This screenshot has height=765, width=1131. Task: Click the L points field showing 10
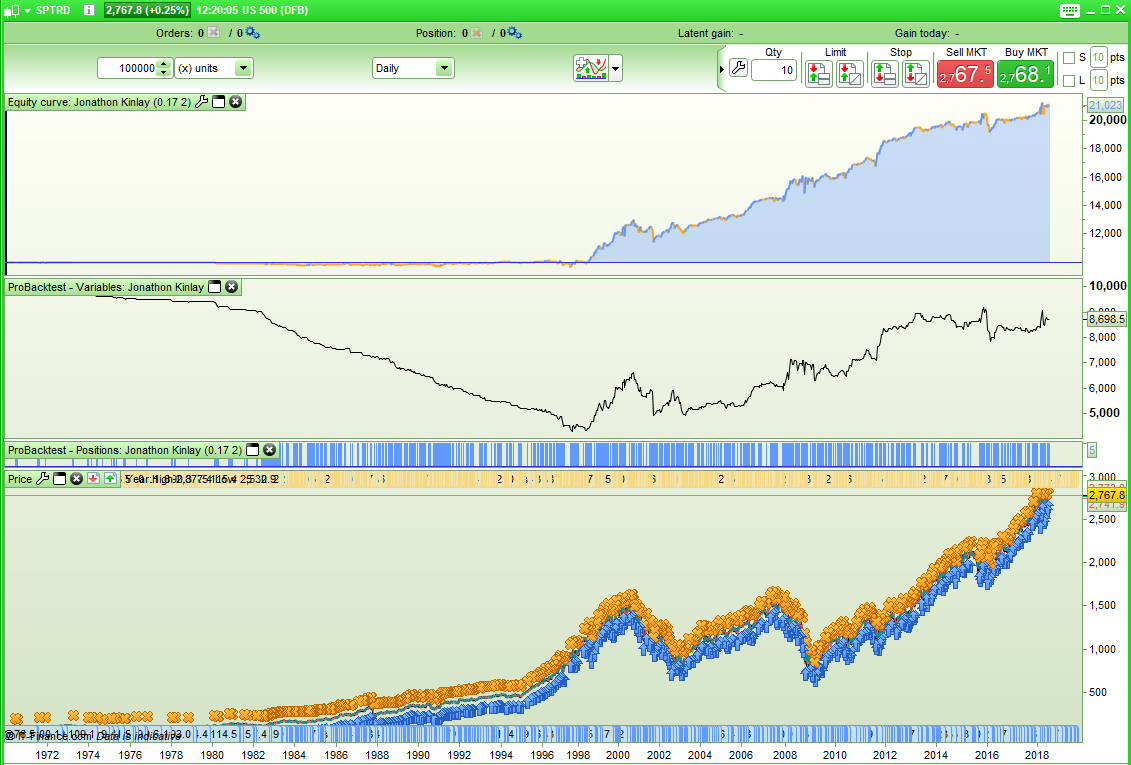click(x=1099, y=80)
